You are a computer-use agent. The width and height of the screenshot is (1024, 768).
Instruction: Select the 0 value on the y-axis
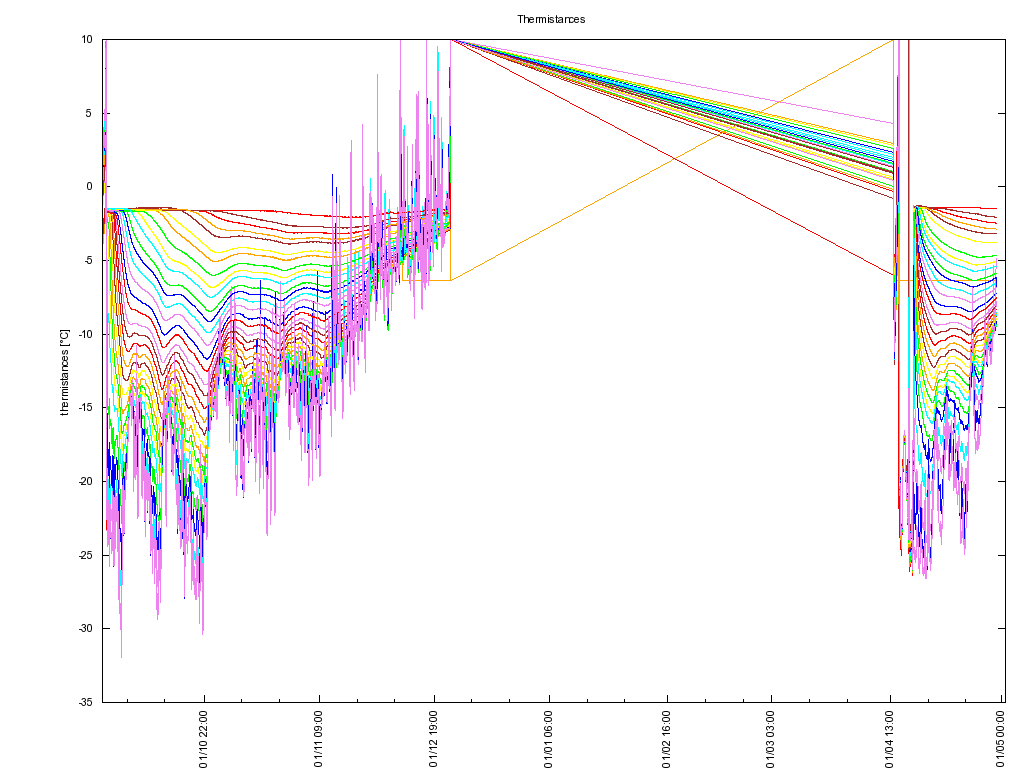[89, 186]
